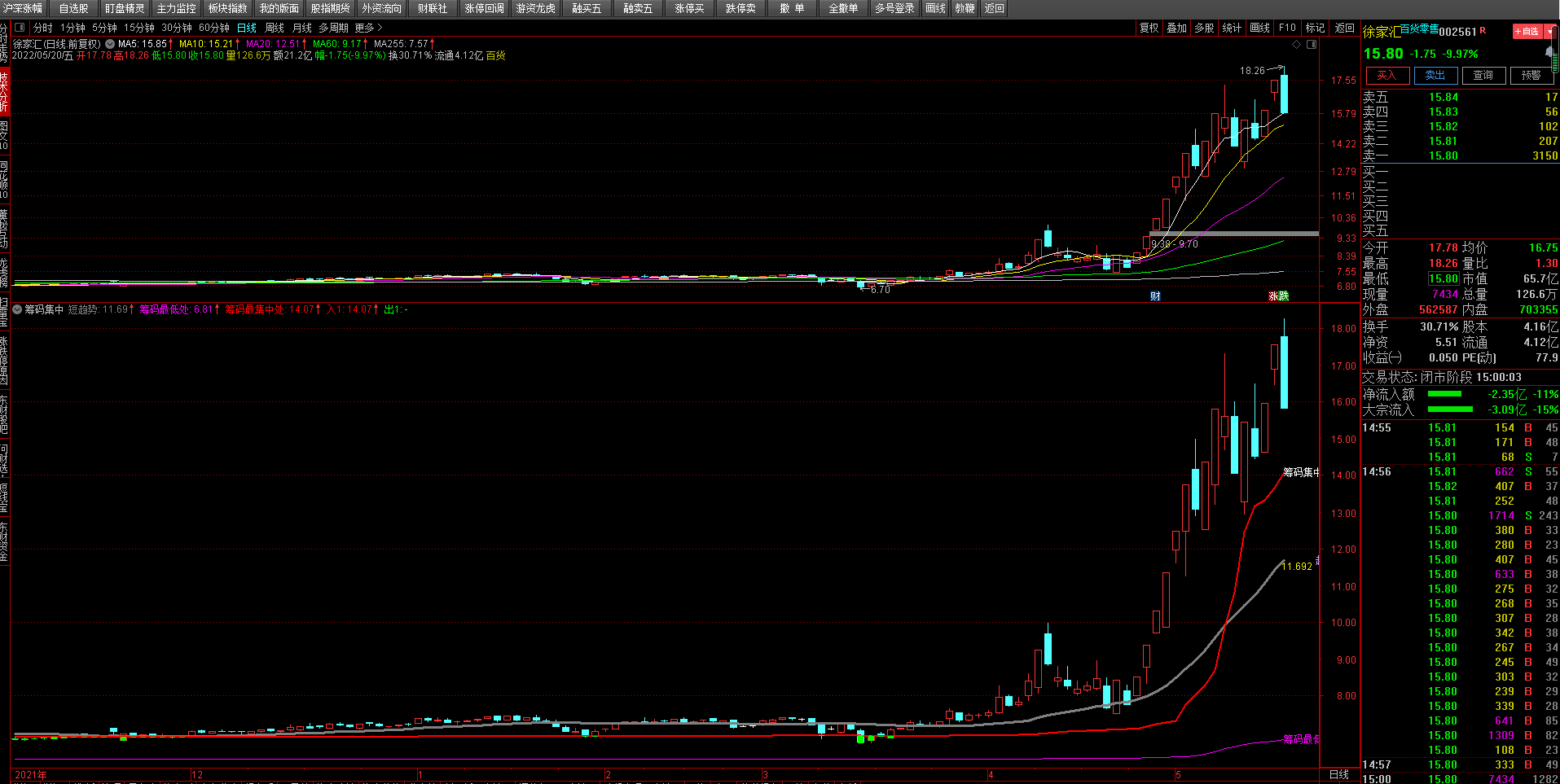
Task: Click the diamond marker icon above main chart
Action: click(x=1297, y=45)
